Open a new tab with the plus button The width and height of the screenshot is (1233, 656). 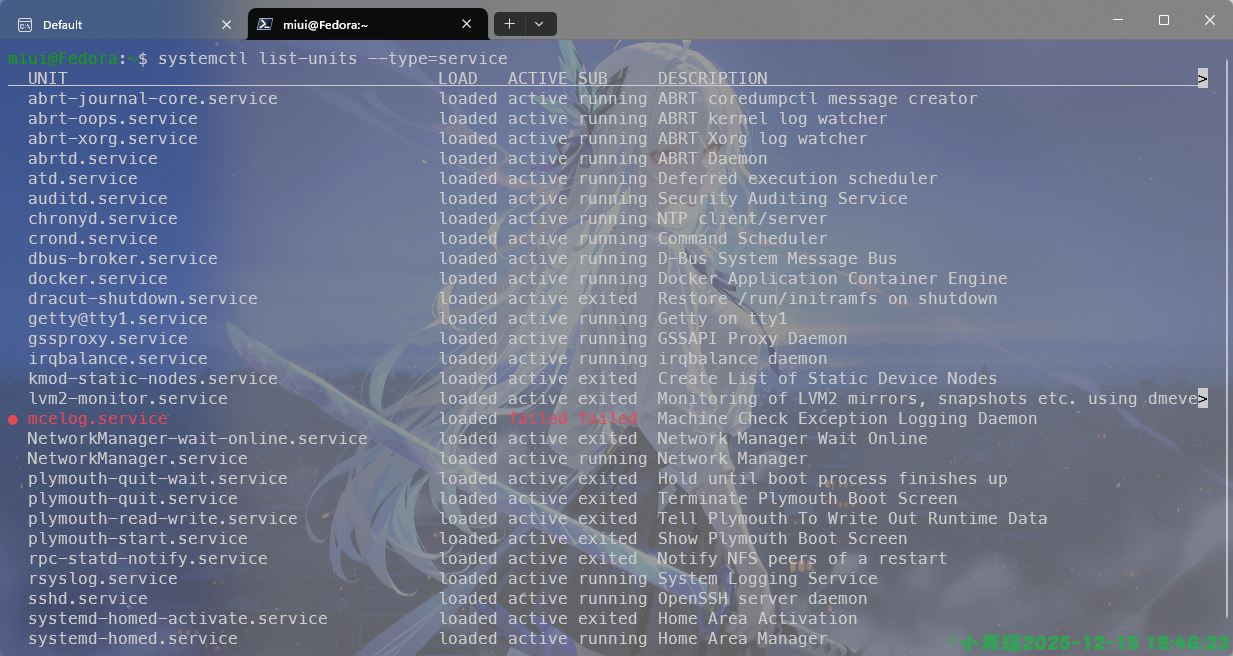(510, 24)
